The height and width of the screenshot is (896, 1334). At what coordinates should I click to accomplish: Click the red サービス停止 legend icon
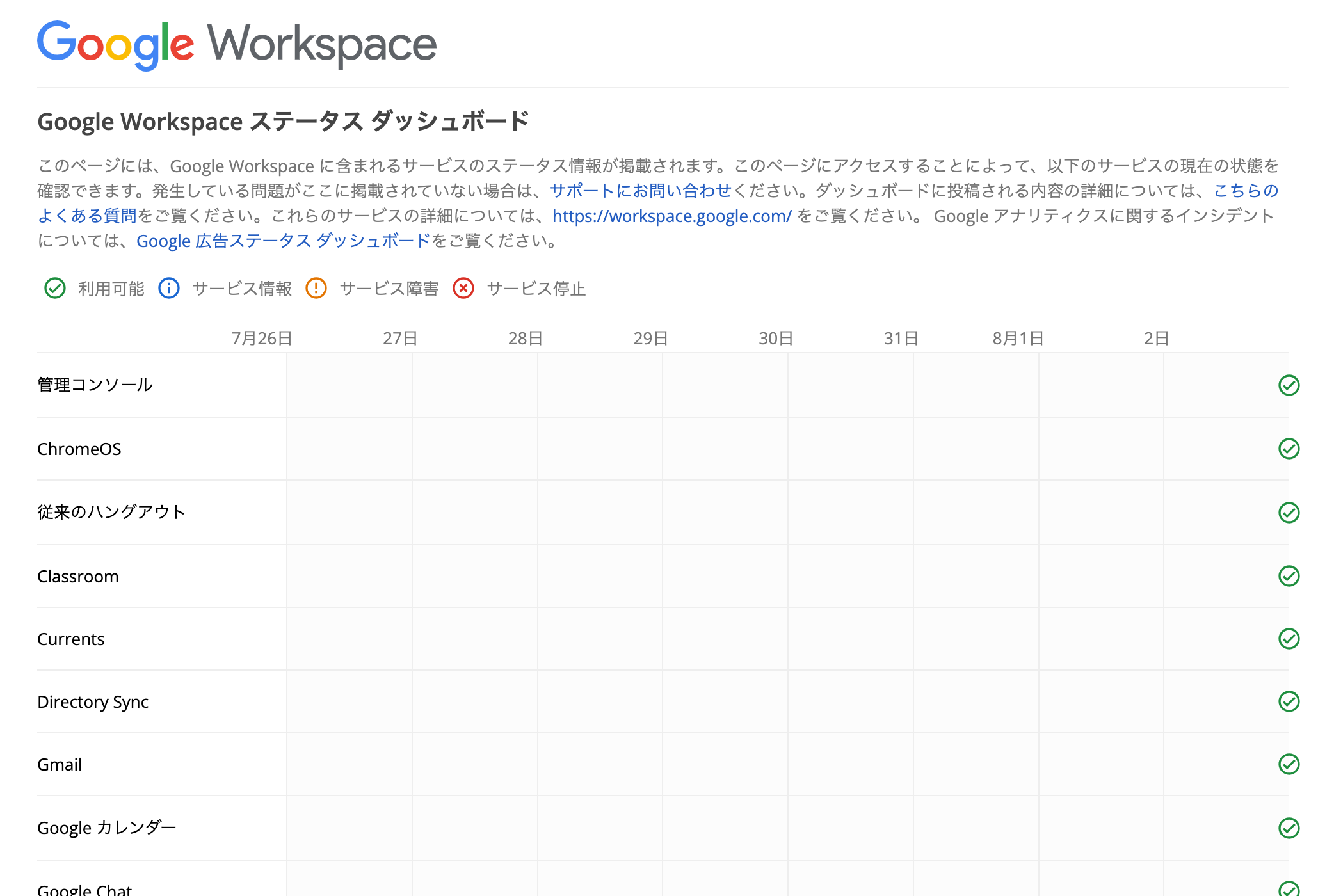coord(463,288)
